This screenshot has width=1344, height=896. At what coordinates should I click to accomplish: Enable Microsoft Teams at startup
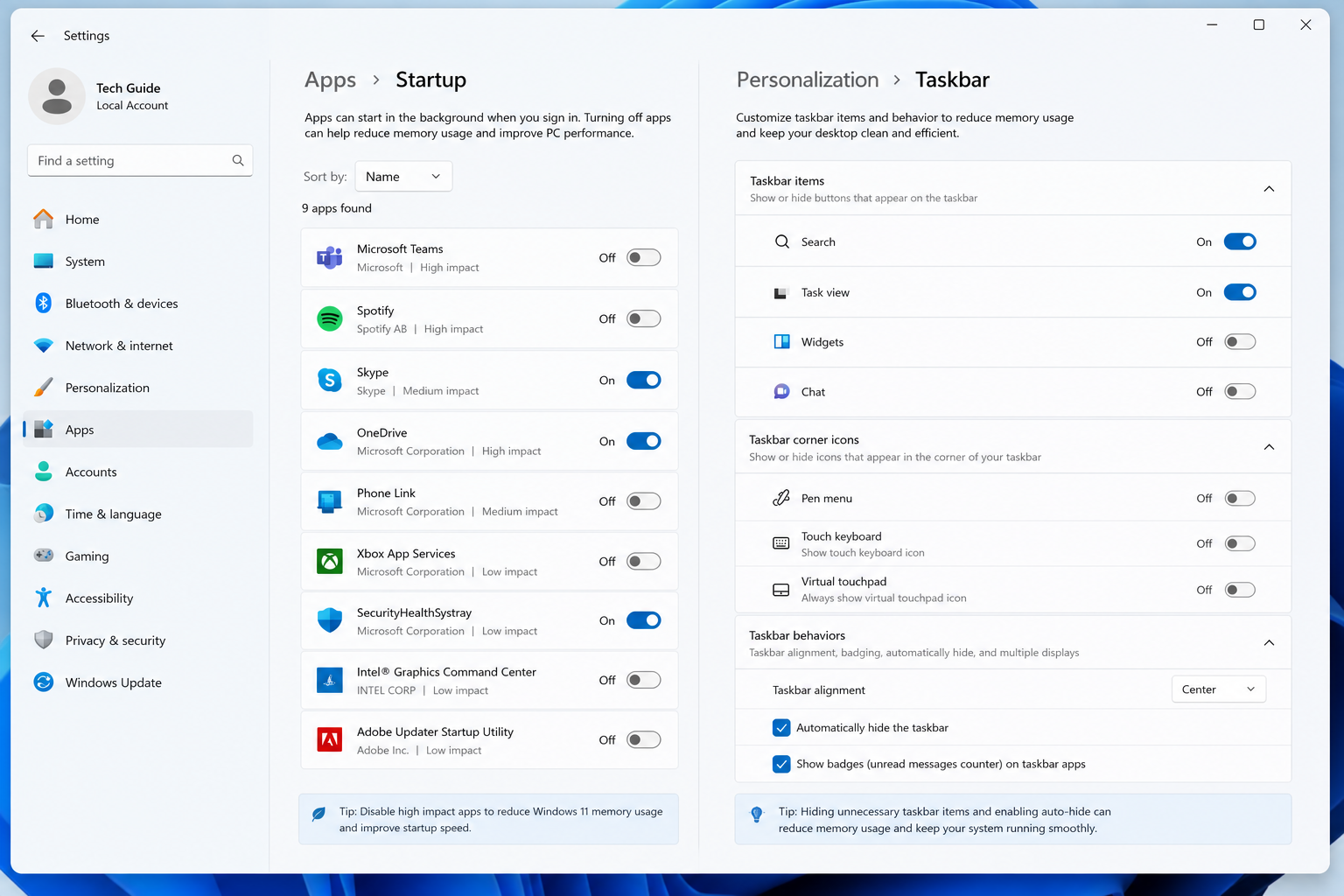coord(644,257)
